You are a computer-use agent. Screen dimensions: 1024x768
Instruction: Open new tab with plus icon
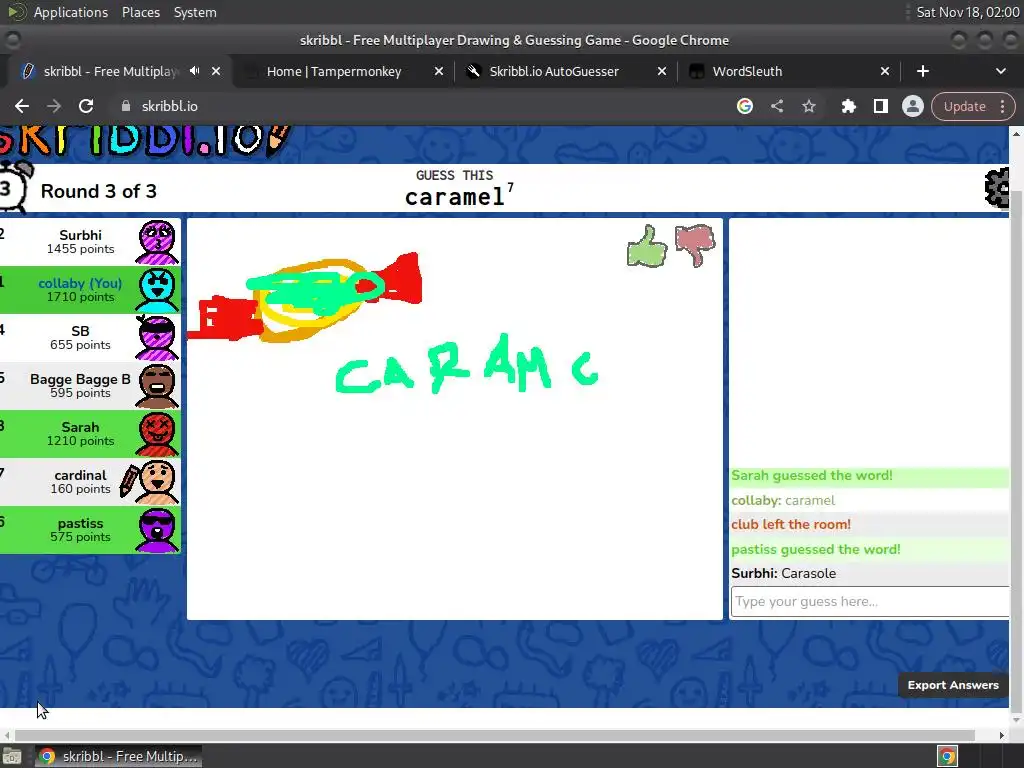923,71
